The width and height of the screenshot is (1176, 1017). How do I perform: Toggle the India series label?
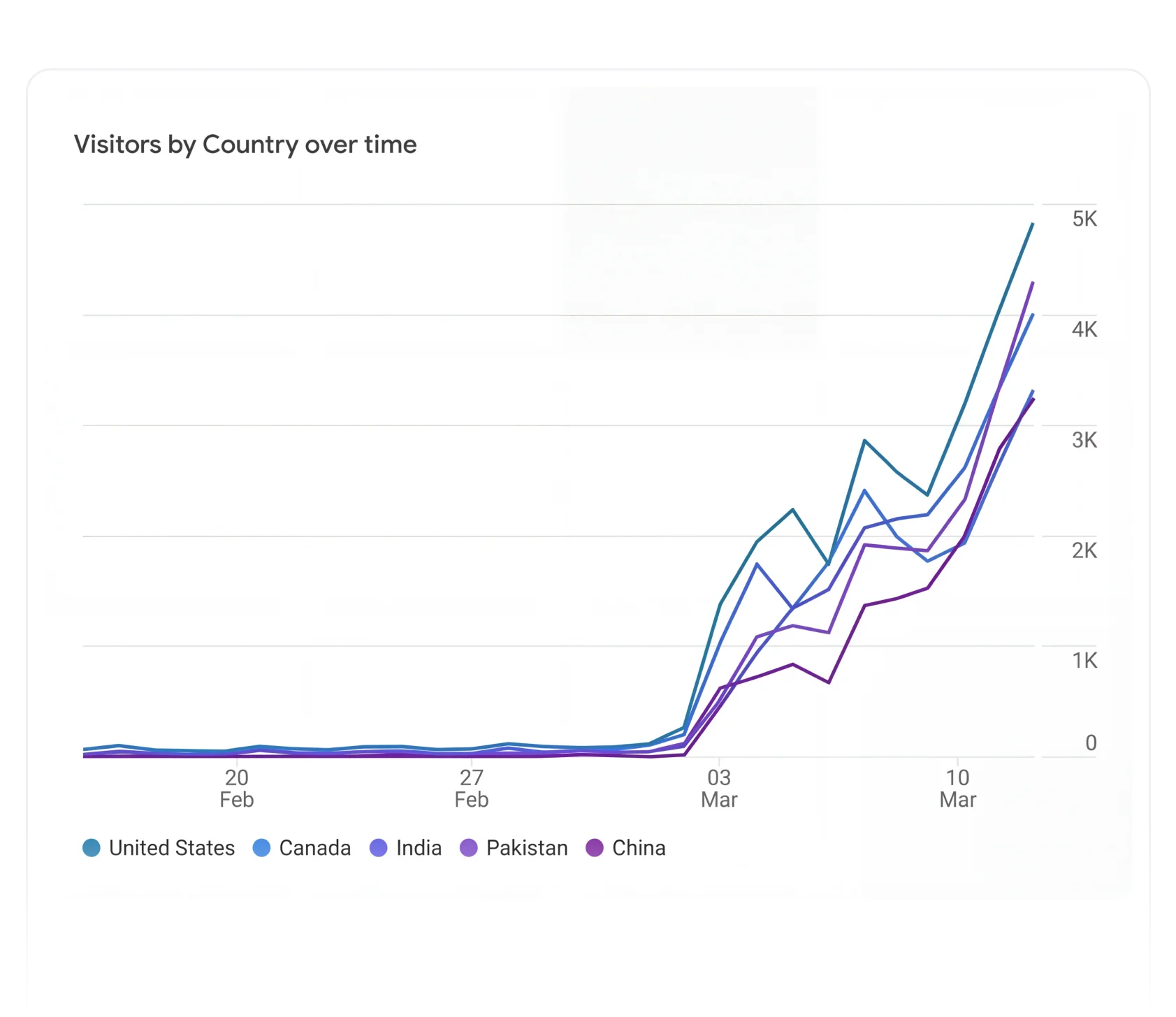click(x=419, y=848)
